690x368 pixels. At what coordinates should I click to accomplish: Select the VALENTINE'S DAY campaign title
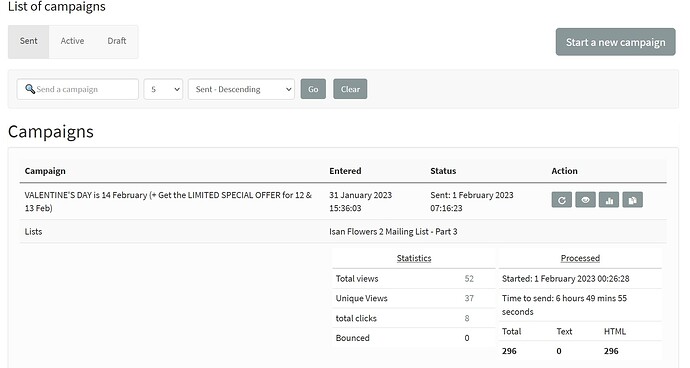click(168, 202)
